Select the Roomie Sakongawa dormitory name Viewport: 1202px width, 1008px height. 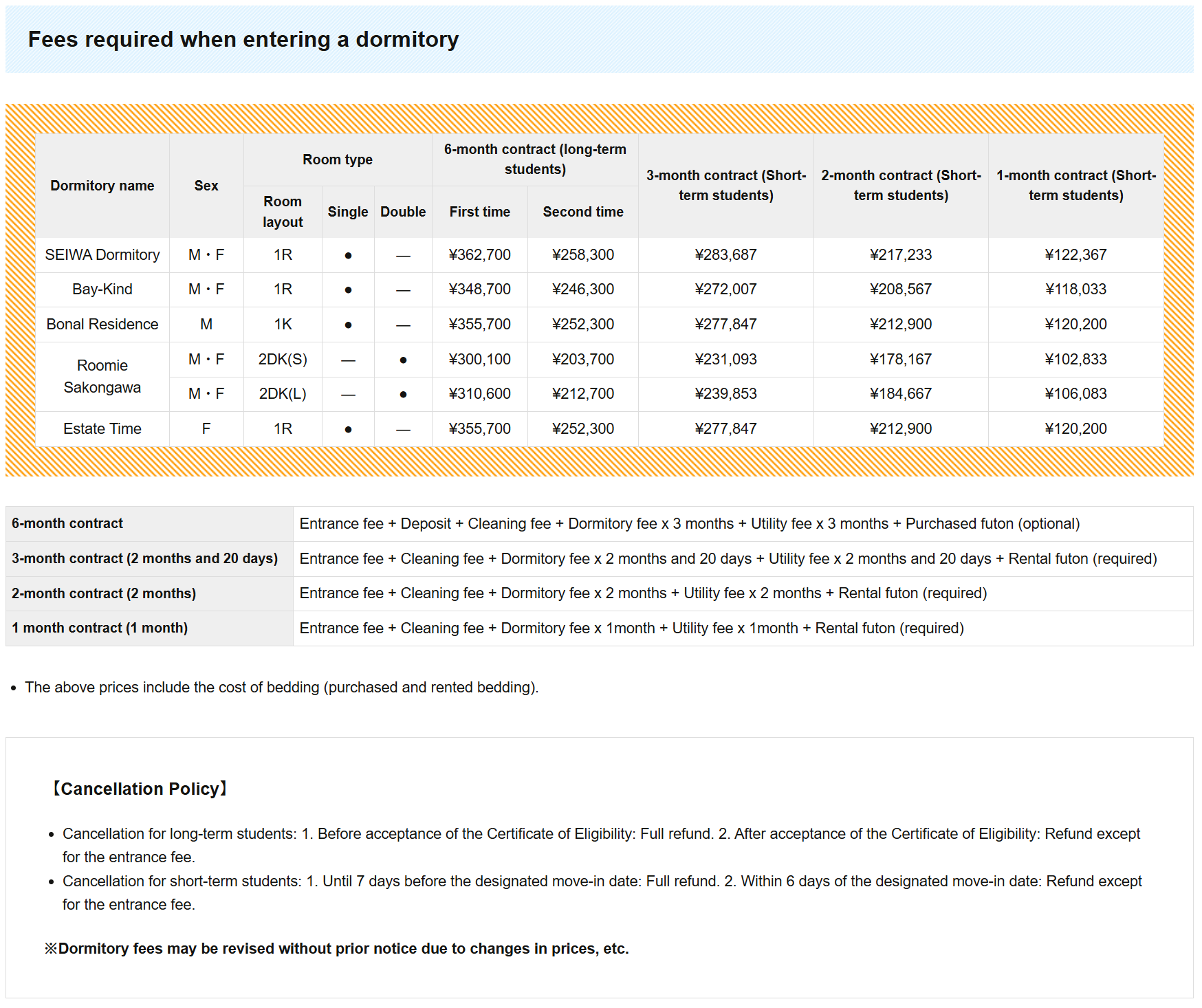click(102, 376)
